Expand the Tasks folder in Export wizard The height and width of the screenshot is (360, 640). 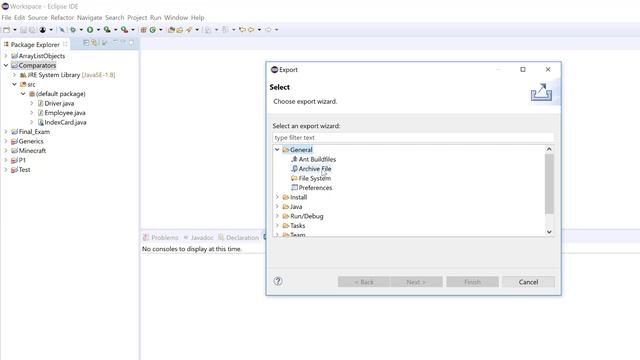[277, 225]
